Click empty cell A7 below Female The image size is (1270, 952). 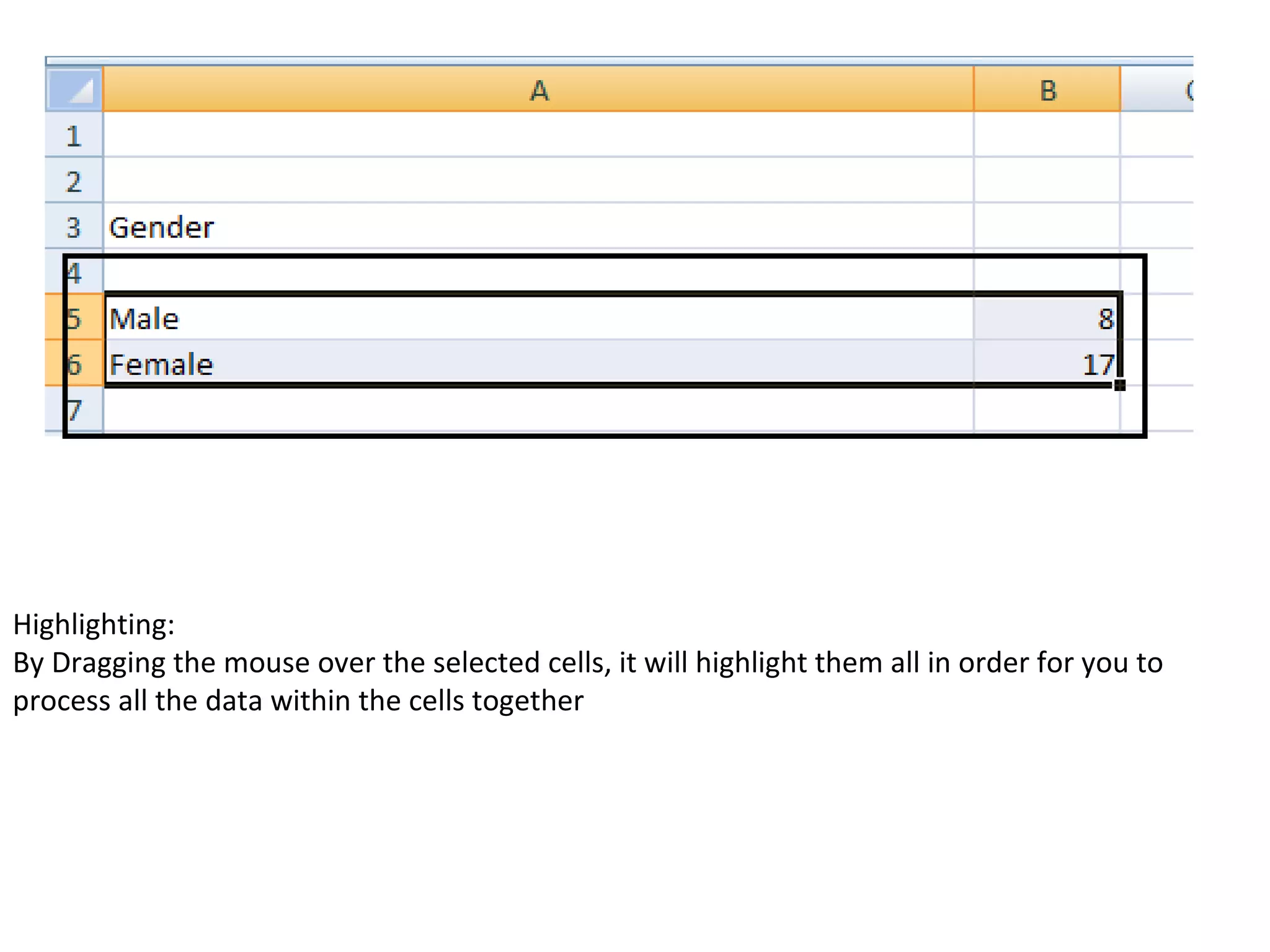pyautogui.click(x=538, y=410)
